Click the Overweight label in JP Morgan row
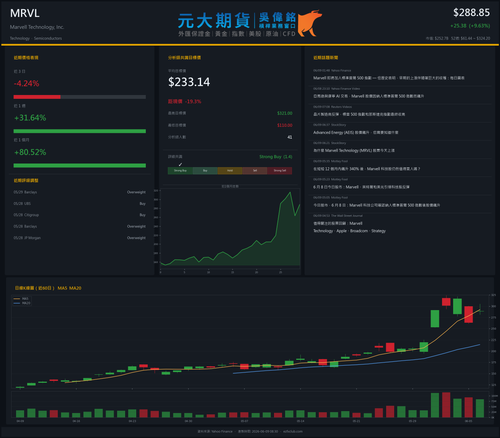 click(x=136, y=238)
